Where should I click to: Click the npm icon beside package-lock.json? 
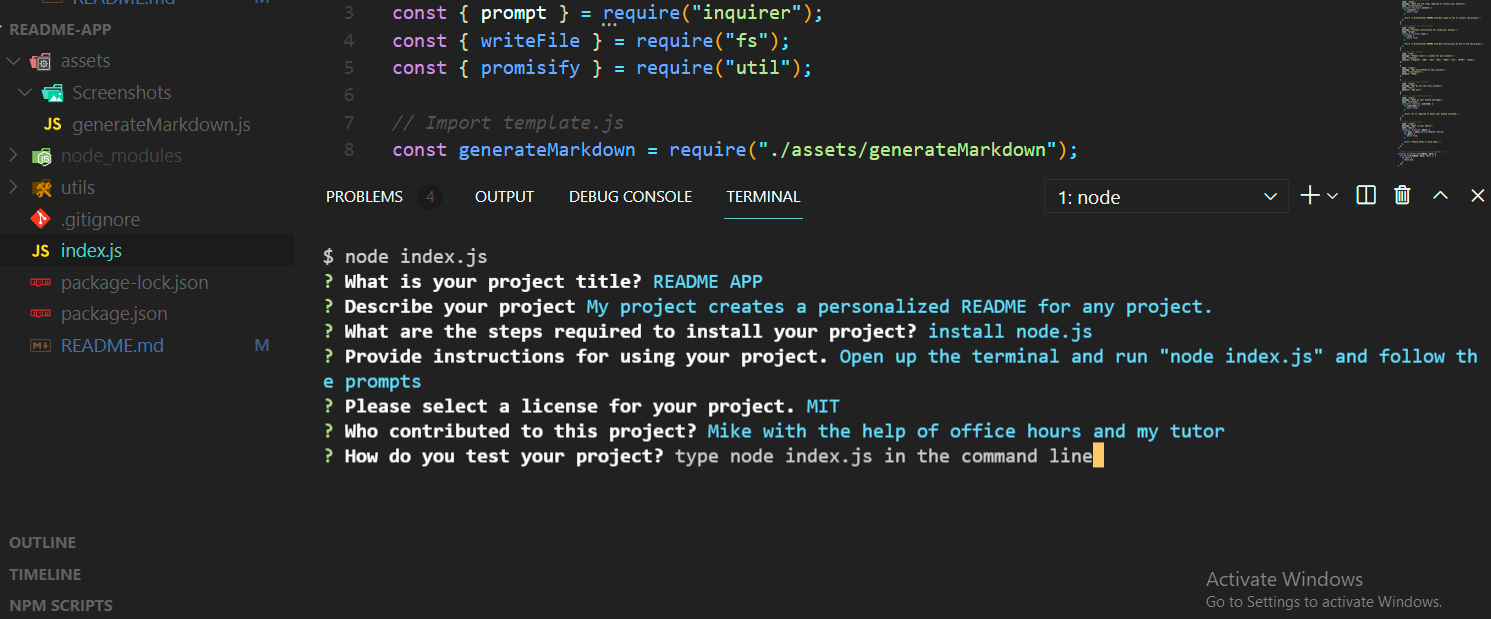pos(41,283)
